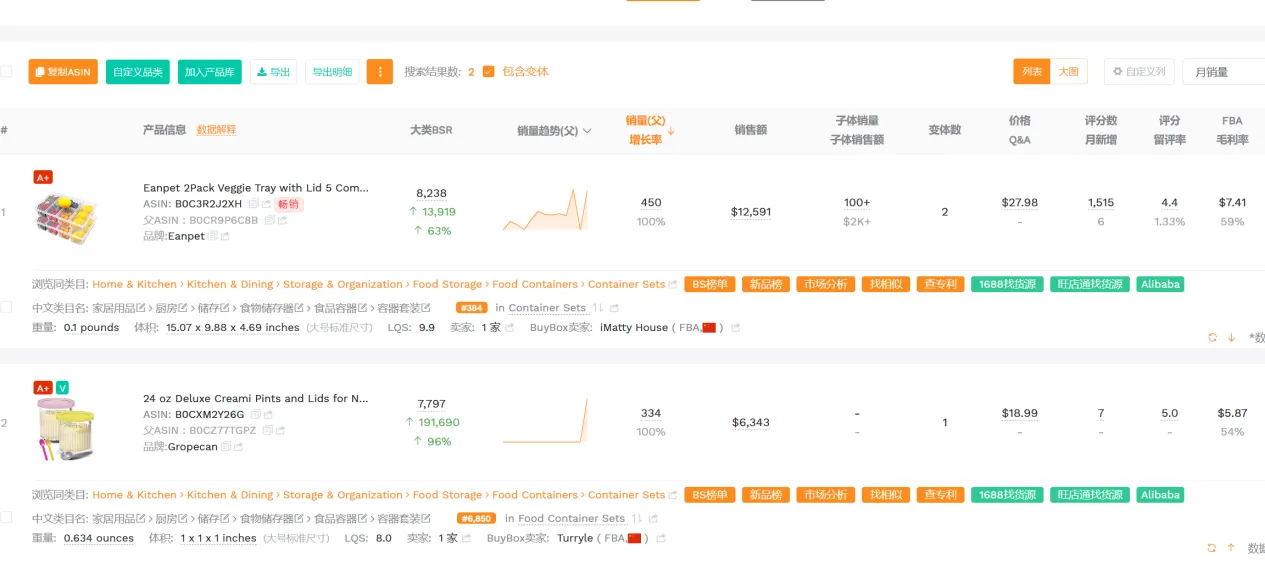Open external link icon beside parent ASIN B0CZ77TGPZ
Screen dimensions: 1265x575
[280, 430]
